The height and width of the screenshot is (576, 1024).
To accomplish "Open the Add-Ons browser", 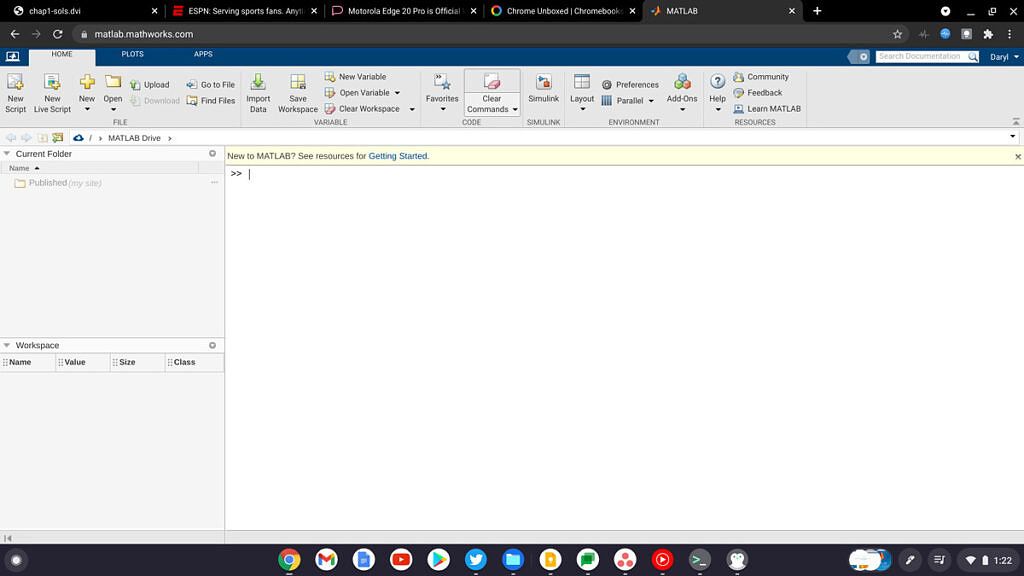I will (682, 90).
